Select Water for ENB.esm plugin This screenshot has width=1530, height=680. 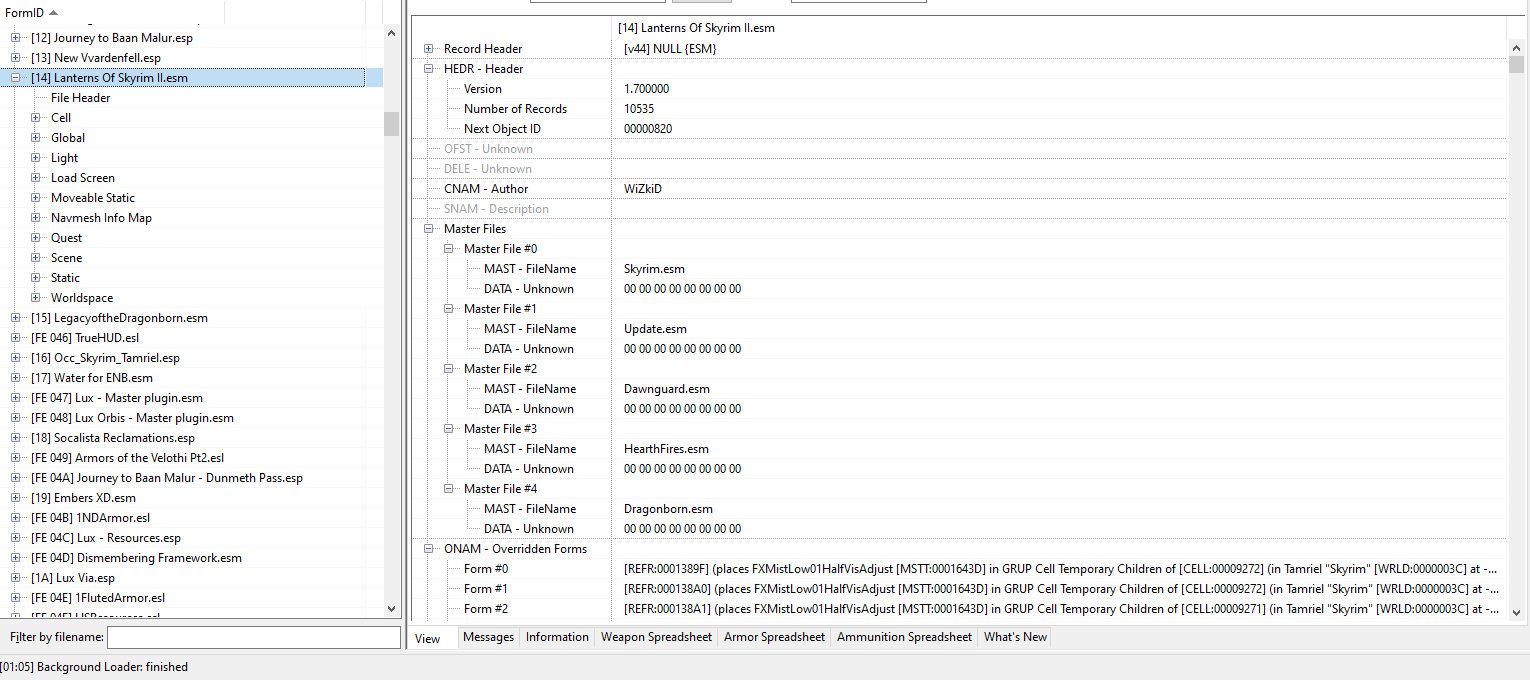coord(92,378)
